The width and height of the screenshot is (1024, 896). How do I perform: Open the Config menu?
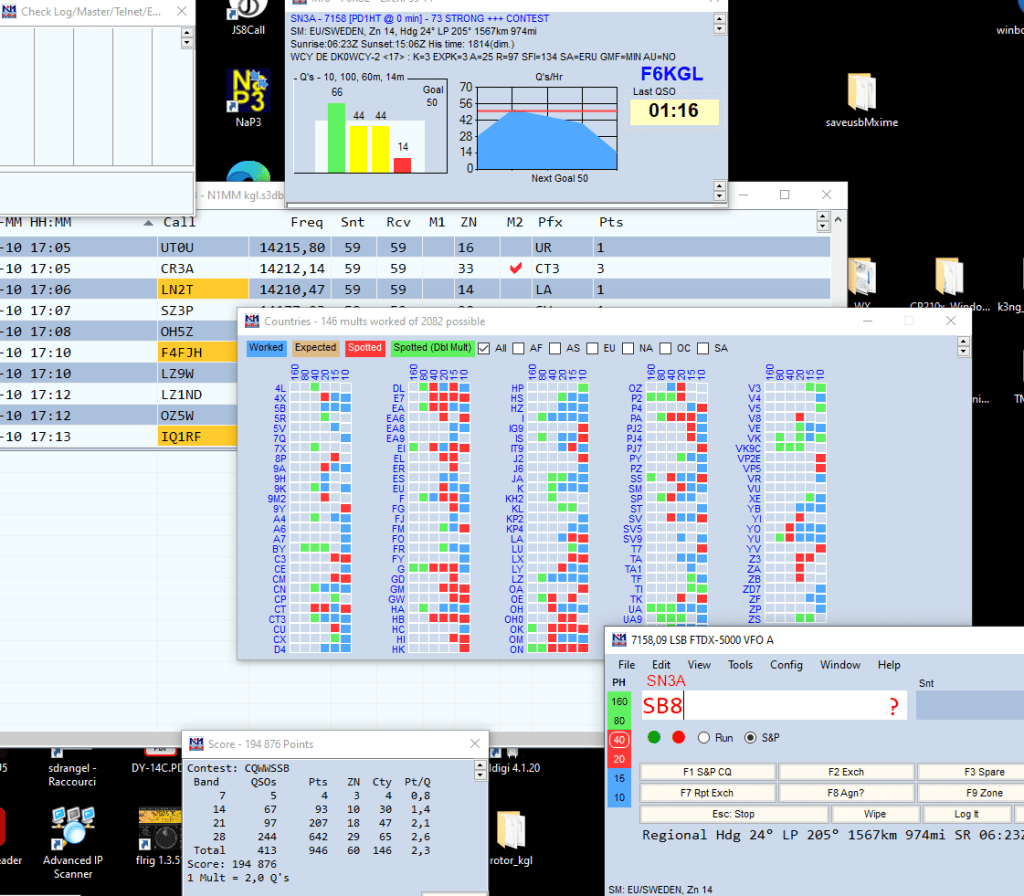click(786, 665)
